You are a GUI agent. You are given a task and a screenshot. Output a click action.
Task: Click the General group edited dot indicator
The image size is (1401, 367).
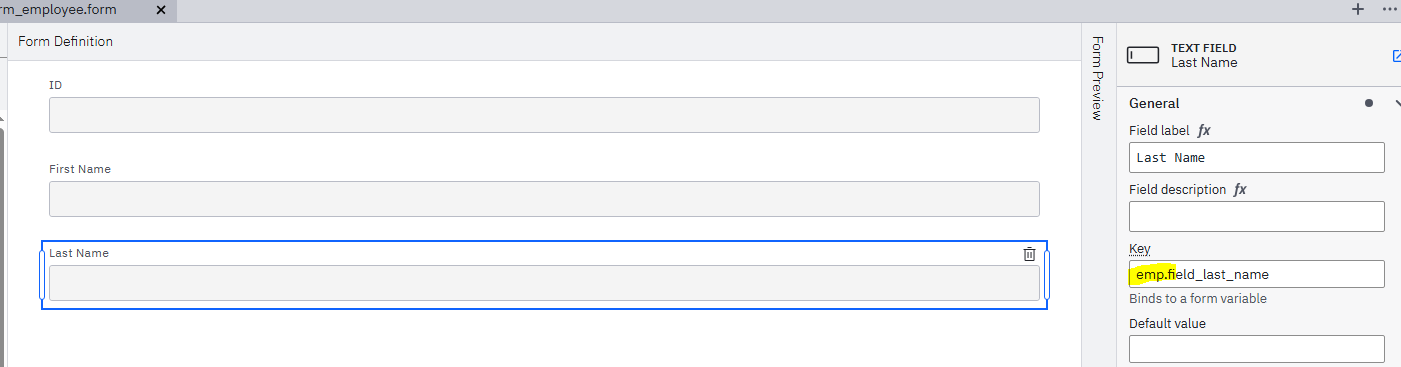point(1368,103)
